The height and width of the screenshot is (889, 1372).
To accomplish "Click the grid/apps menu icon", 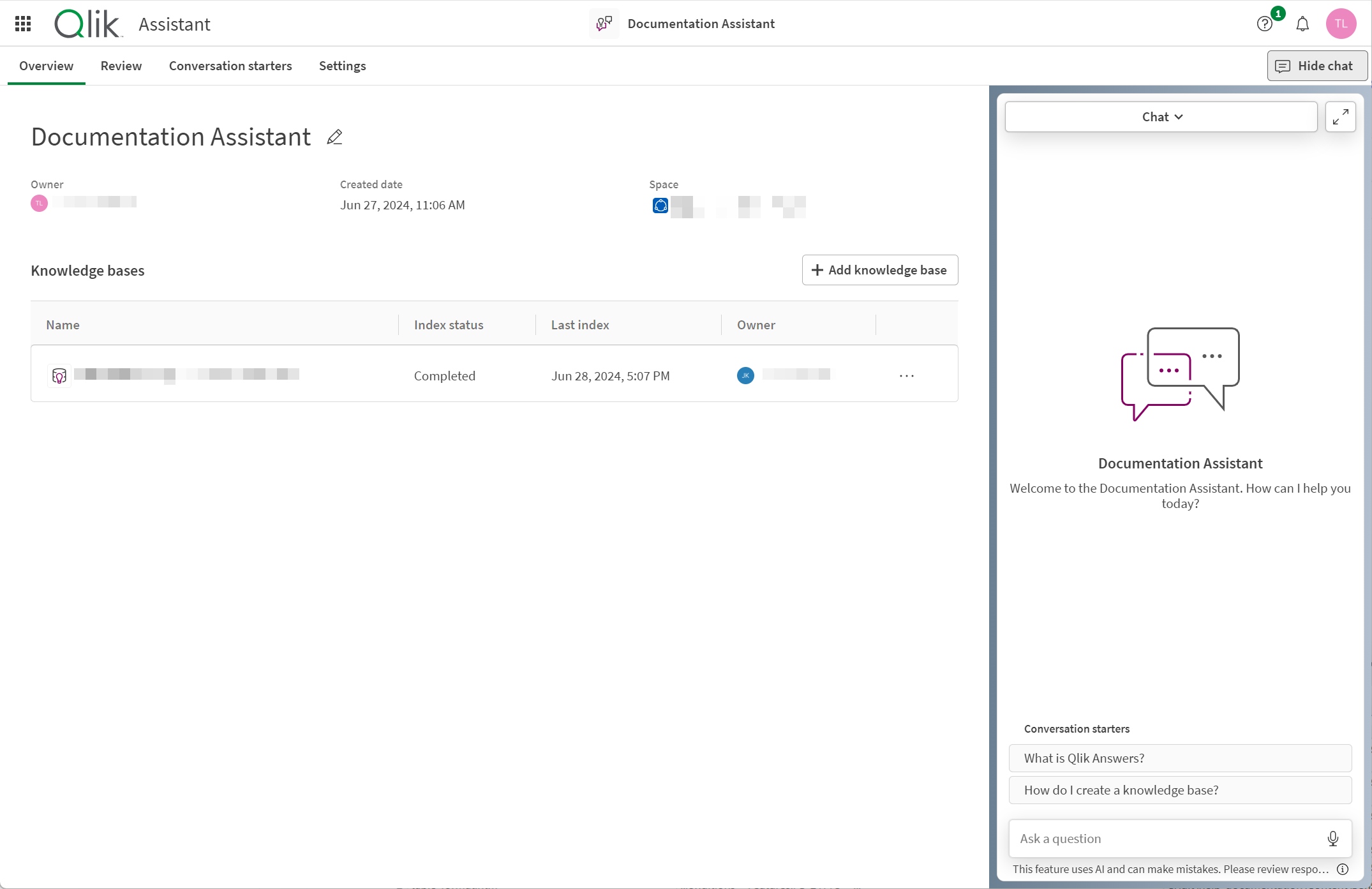I will click(24, 23).
